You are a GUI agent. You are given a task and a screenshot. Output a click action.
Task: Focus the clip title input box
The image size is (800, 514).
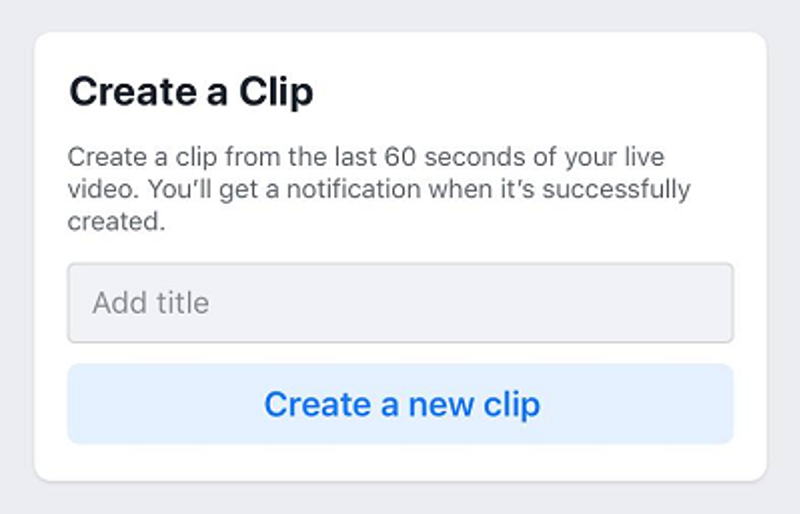coord(400,303)
